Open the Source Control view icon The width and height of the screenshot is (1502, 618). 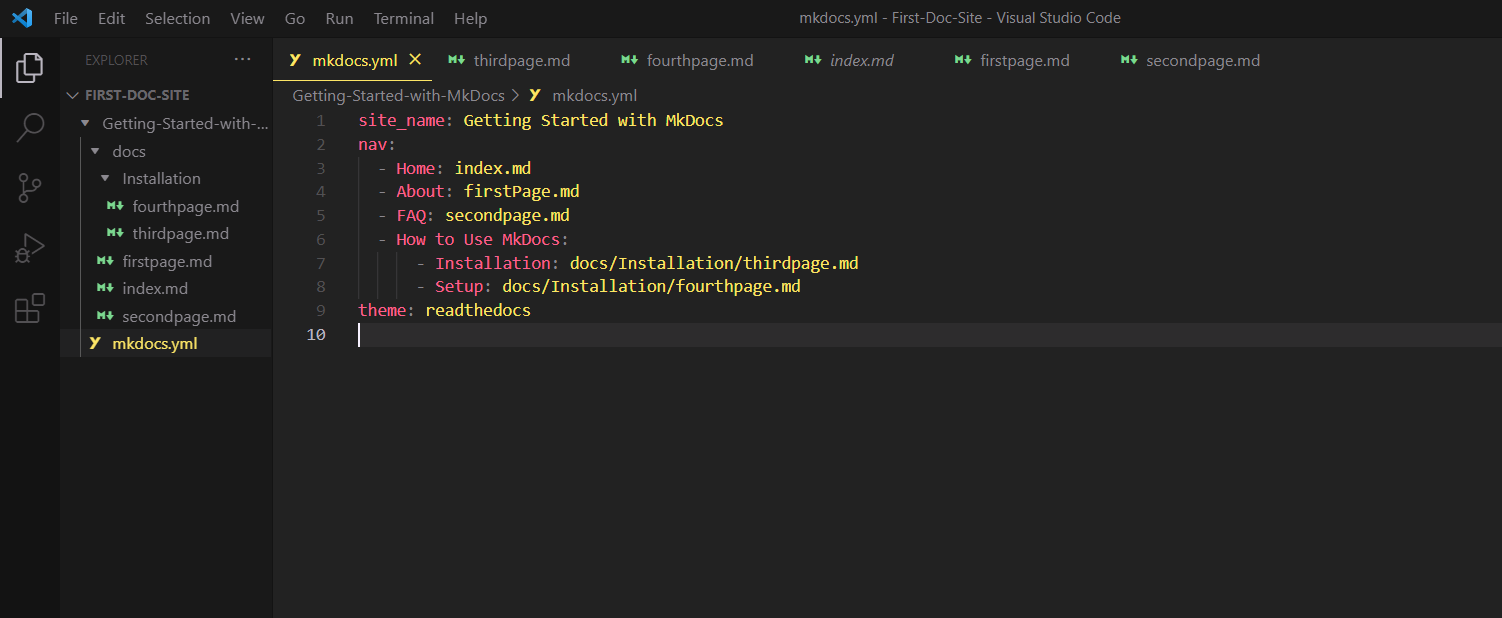30,187
